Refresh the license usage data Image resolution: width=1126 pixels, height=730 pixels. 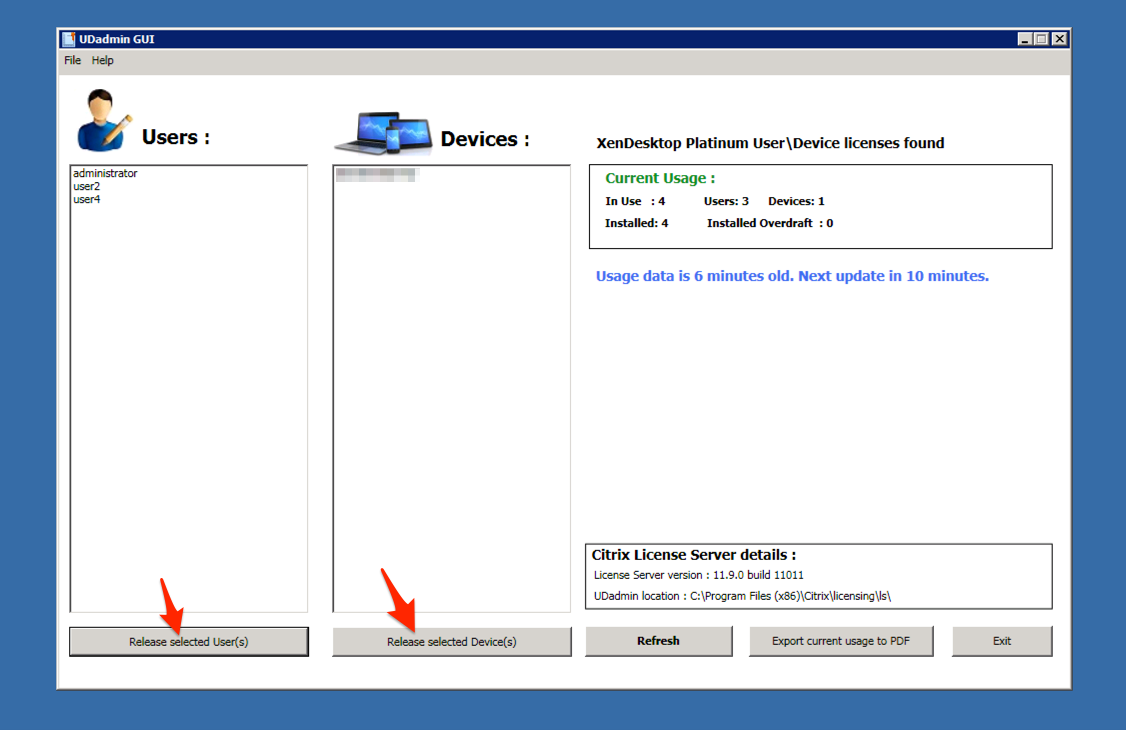[658, 640]
